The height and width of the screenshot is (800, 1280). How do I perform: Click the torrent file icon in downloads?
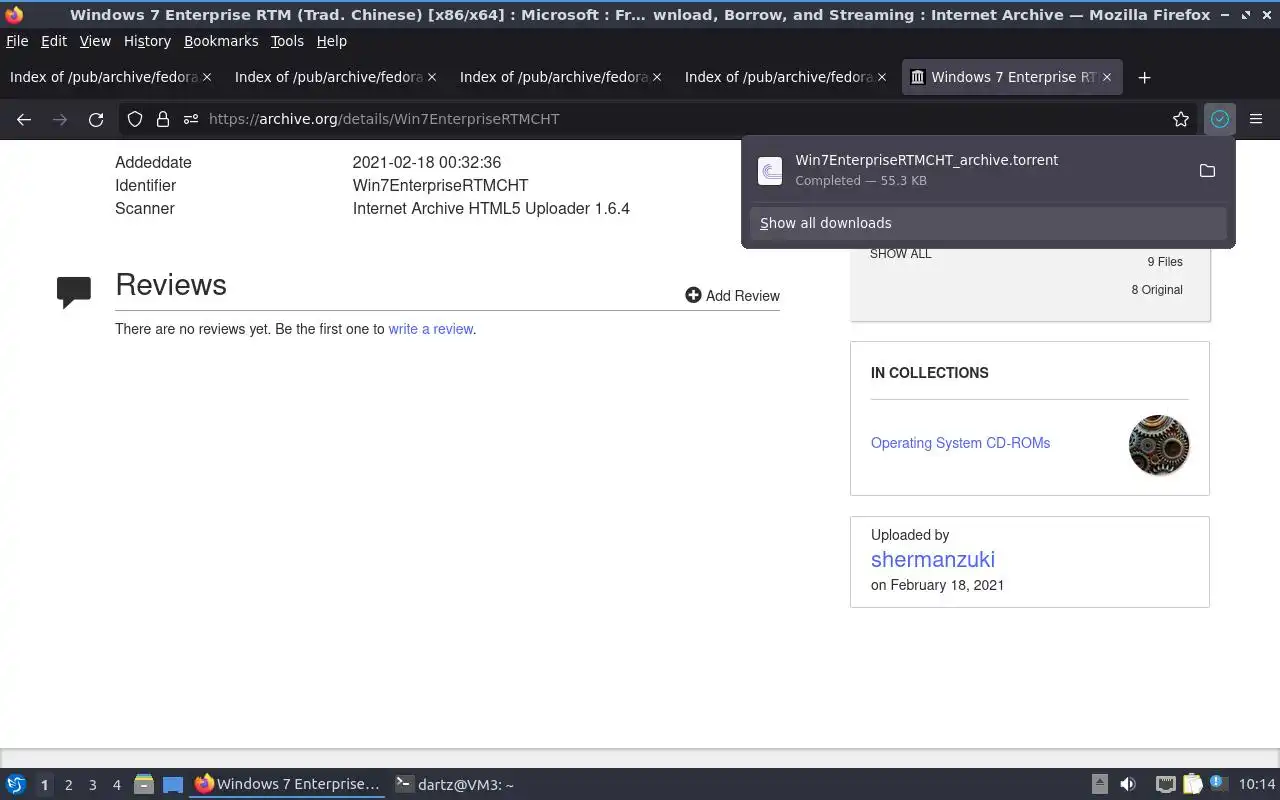770,171
